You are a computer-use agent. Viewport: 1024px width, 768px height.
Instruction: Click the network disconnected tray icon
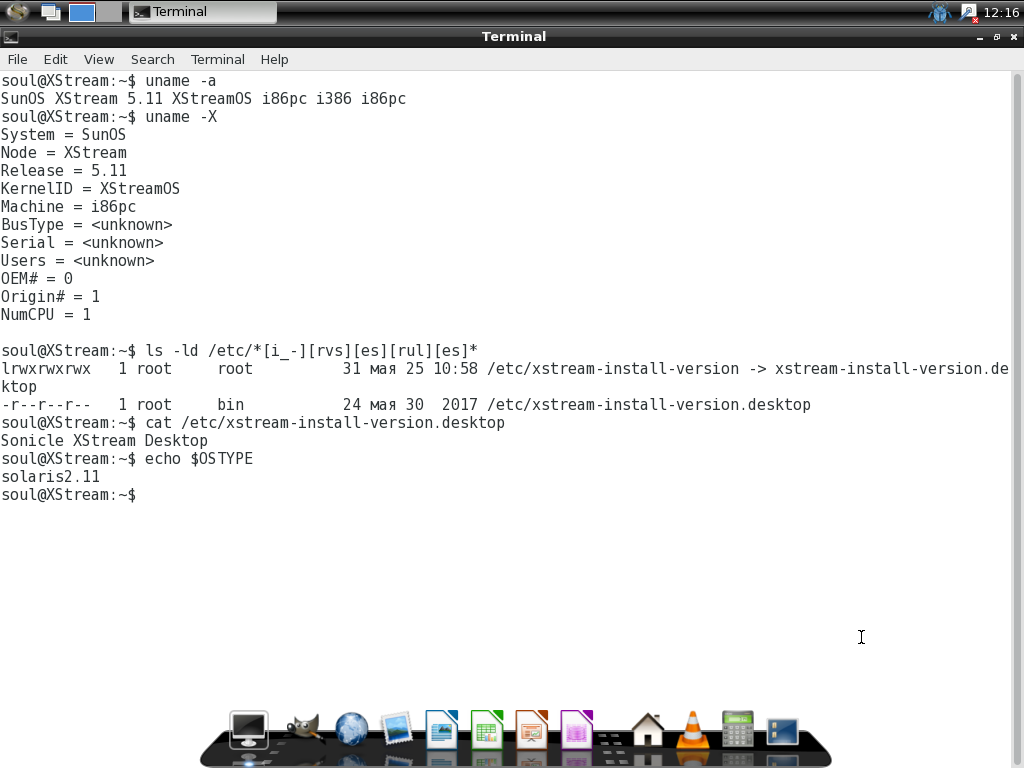(968, 12)
